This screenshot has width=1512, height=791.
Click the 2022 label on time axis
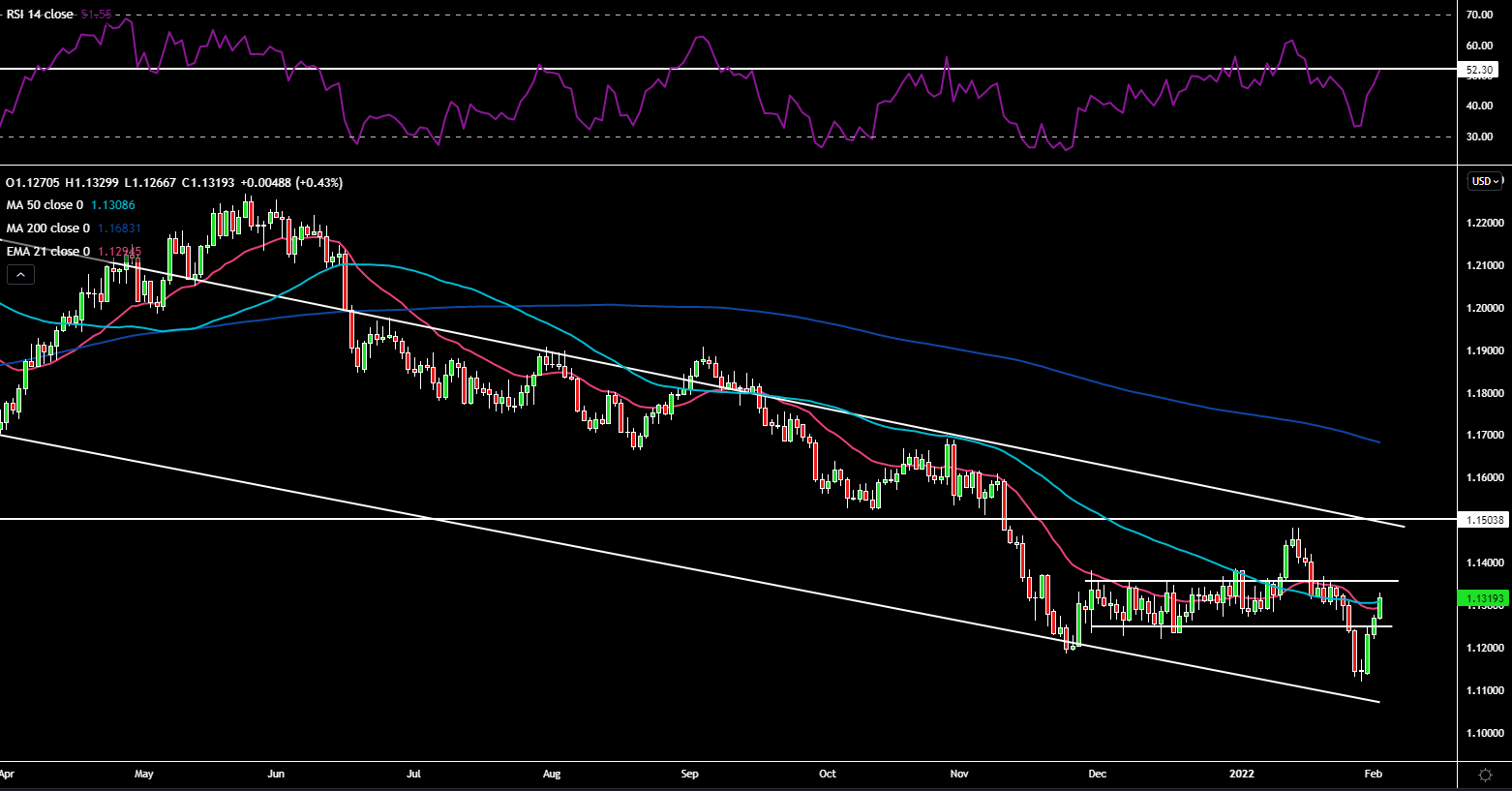[x=1242, y=775]
